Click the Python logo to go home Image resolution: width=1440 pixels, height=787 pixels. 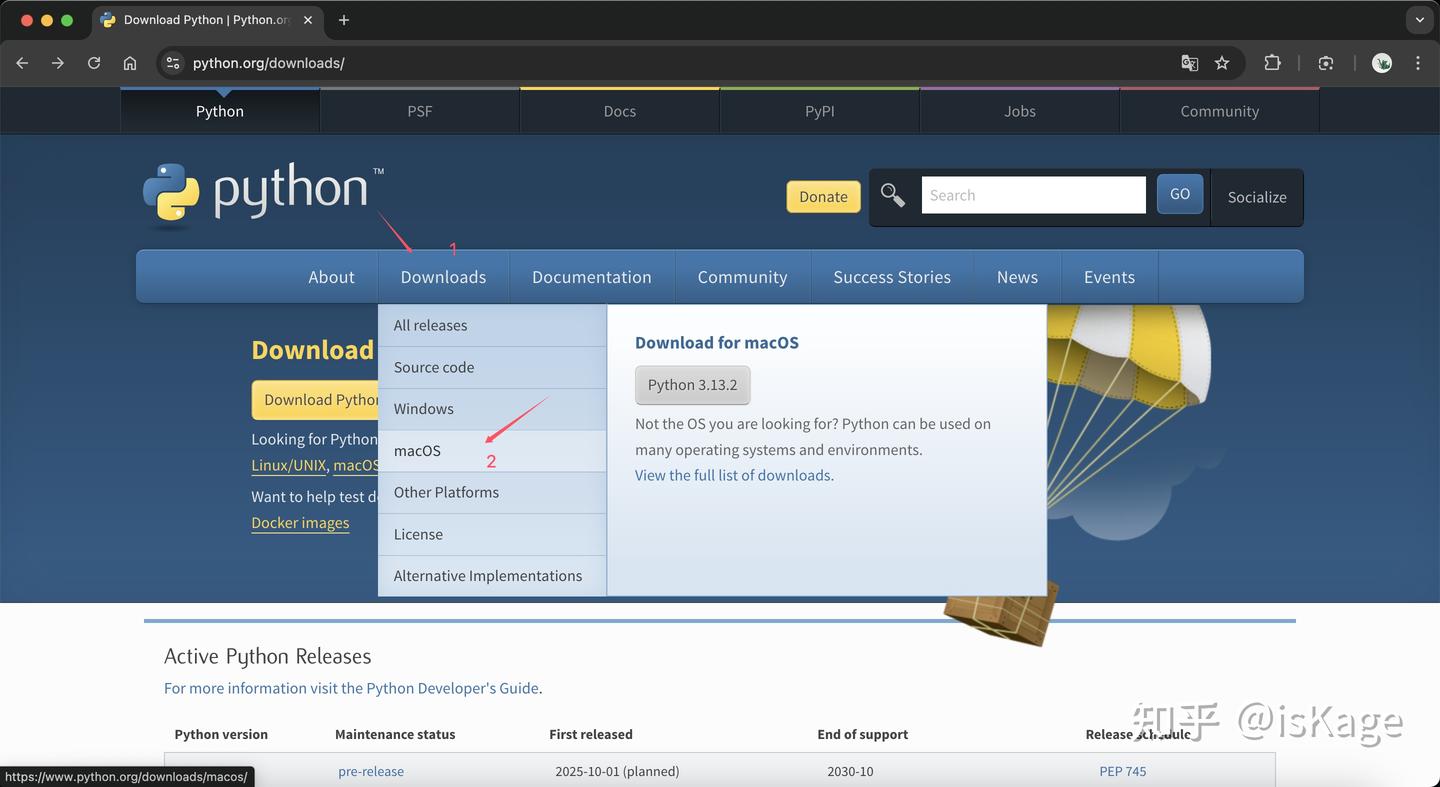(x=260, y=192)
